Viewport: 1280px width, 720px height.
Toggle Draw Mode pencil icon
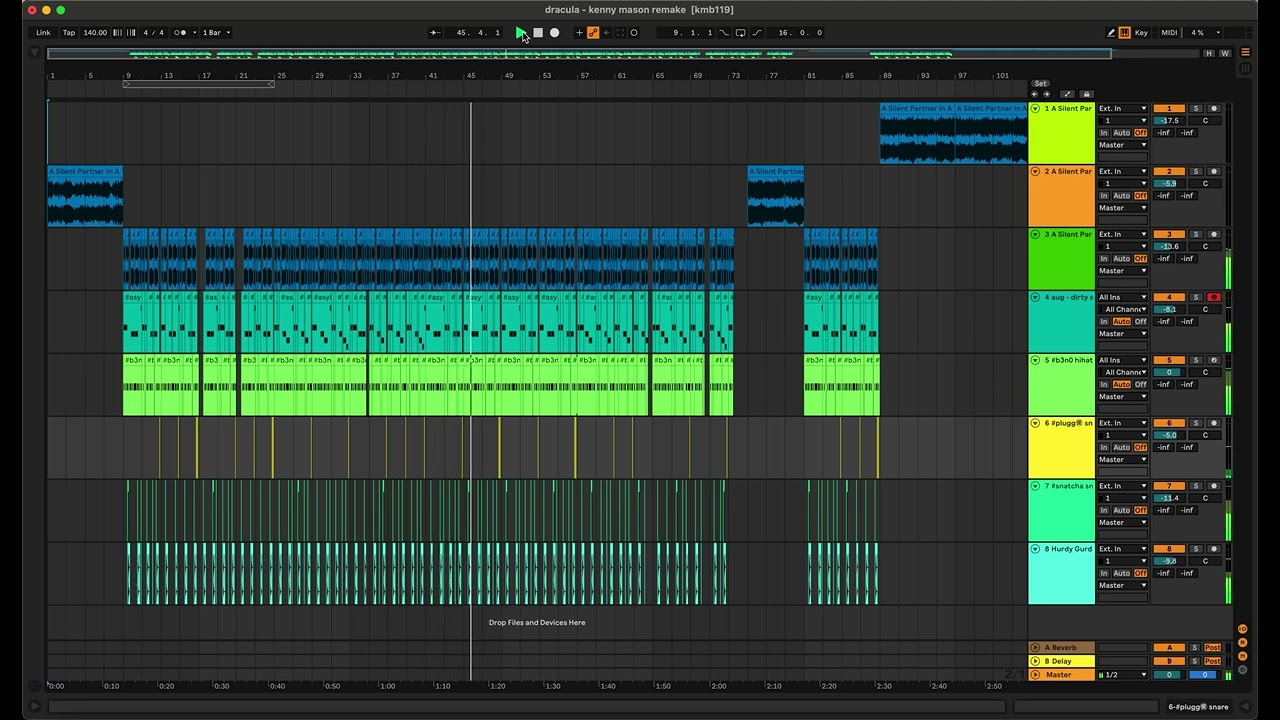tap(1111, 33)
